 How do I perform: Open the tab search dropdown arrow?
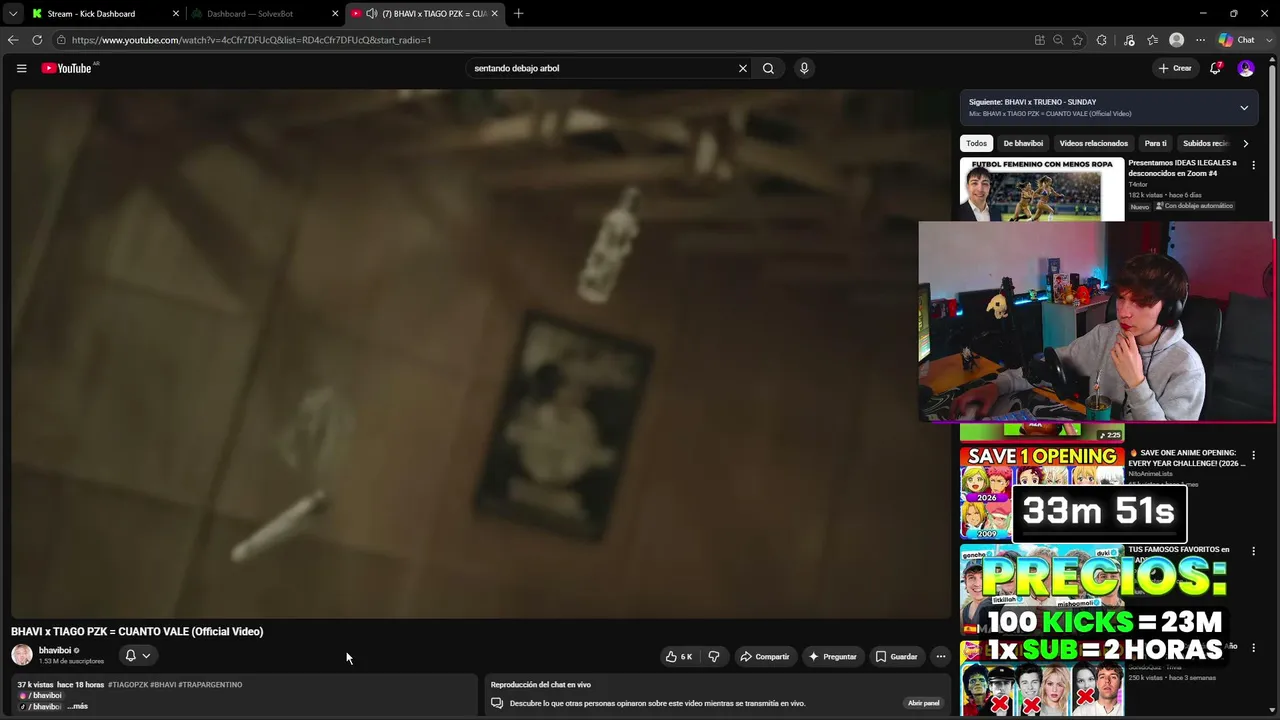pyautogui.click(x=13, y=14)
